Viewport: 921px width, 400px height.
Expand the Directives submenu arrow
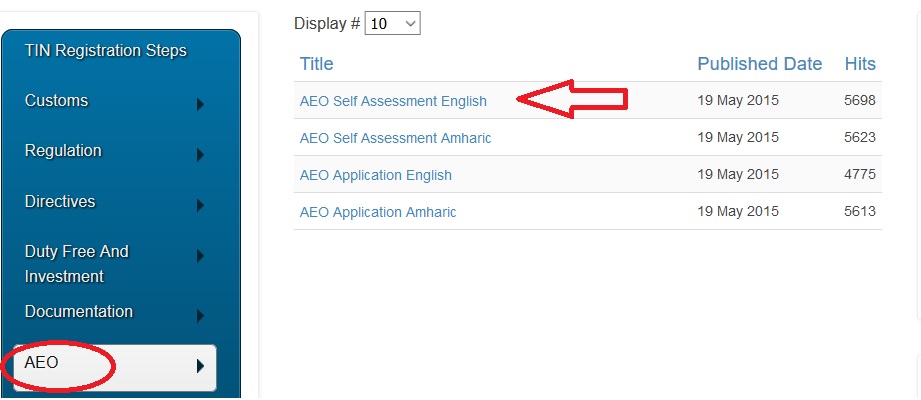(201, 206)
